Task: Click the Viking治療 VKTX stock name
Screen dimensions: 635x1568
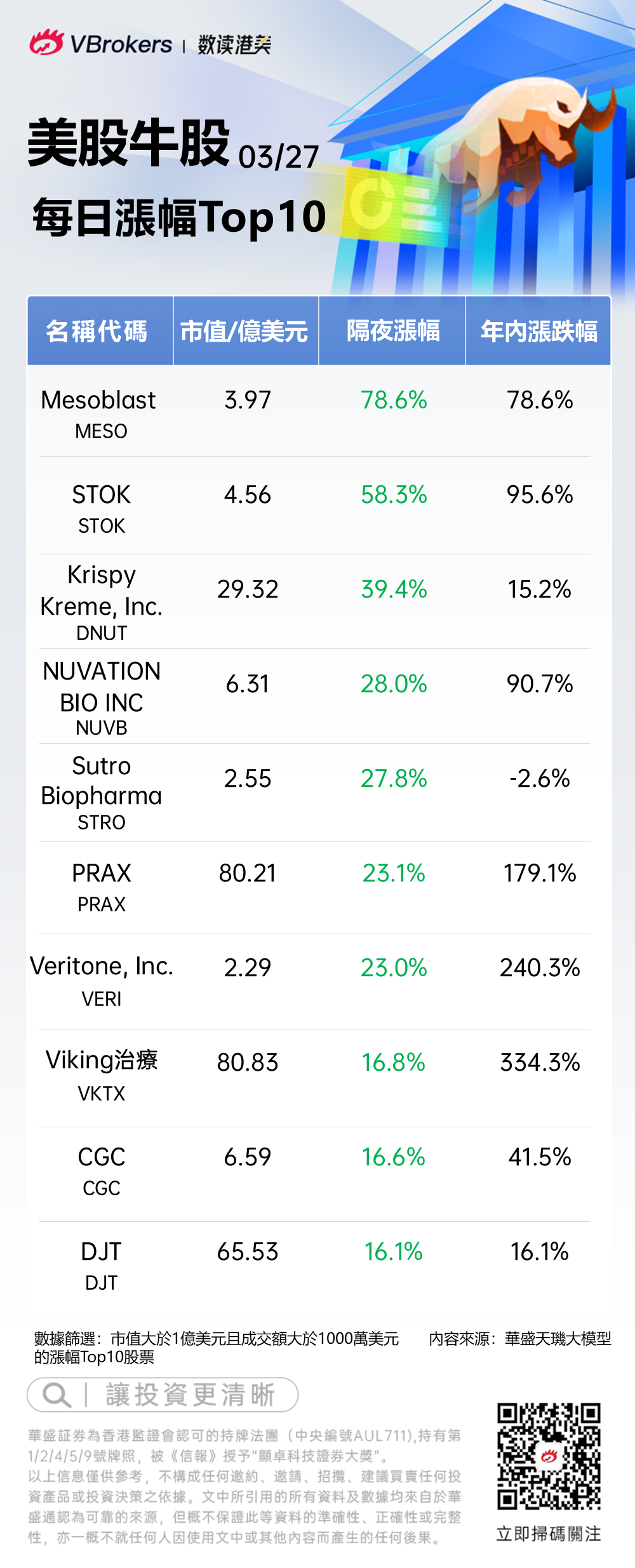Action: [102, 1061]
